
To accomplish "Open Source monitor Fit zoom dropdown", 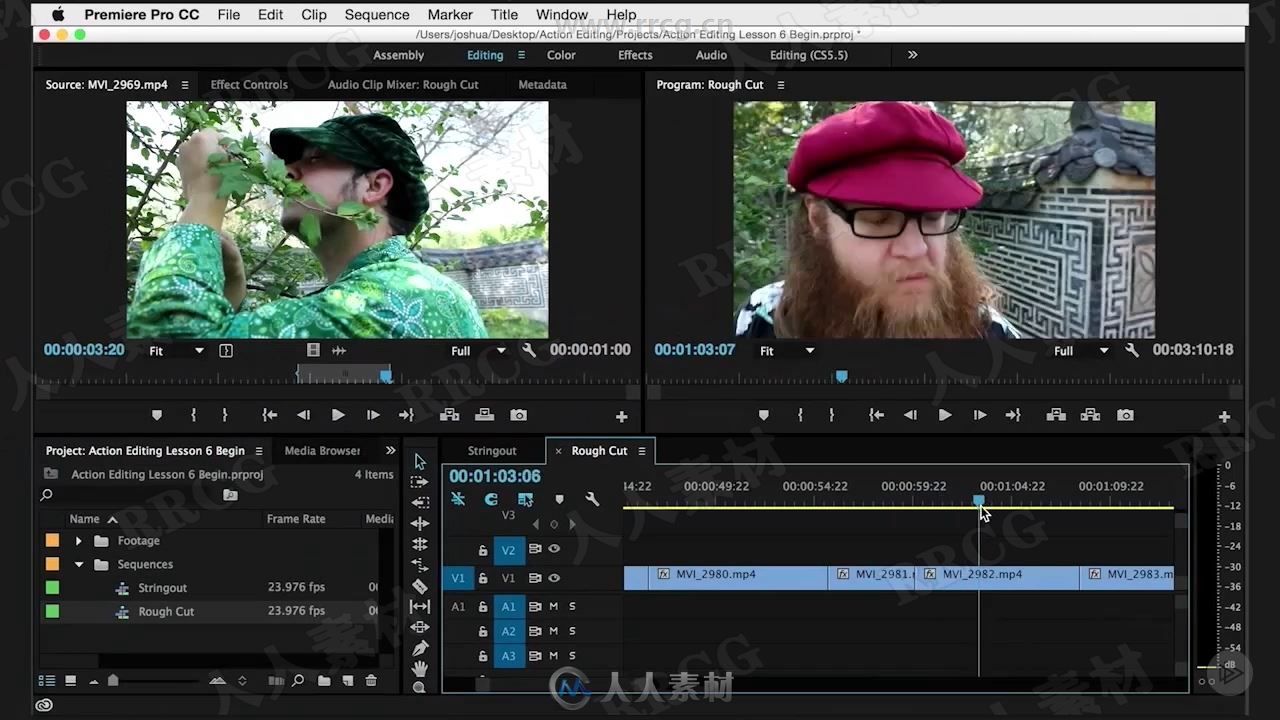I will (176, 351).
